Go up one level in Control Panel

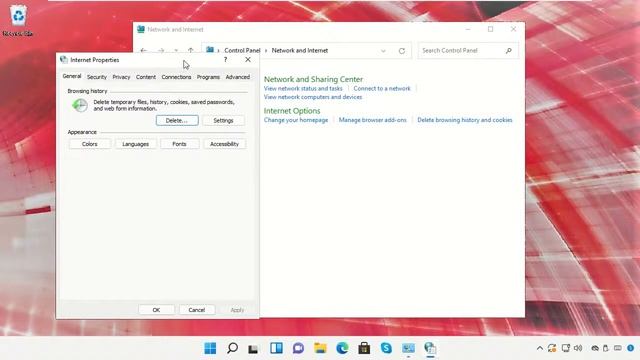191,51
